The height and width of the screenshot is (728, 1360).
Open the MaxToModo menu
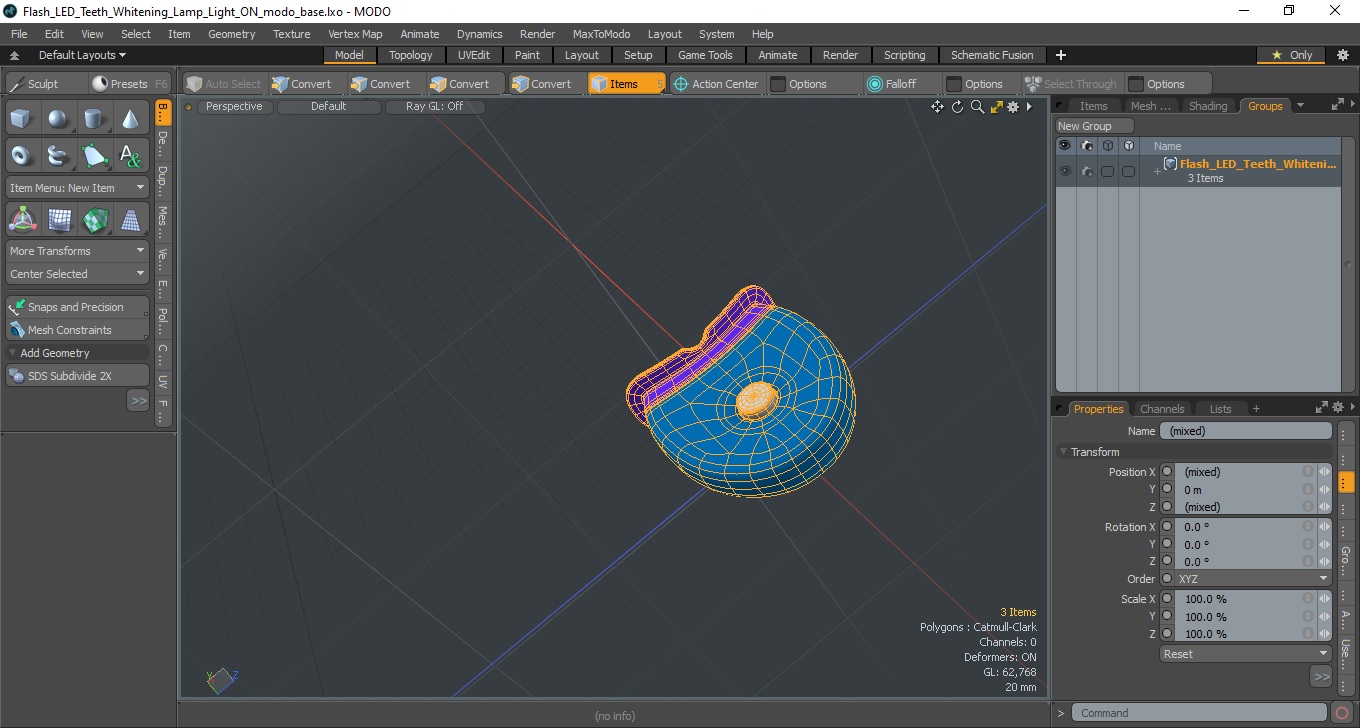pos(601,34)
